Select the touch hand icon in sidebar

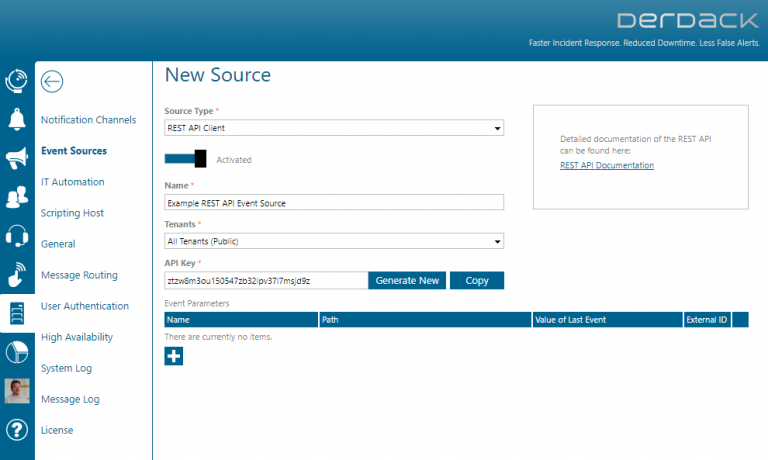17,274
